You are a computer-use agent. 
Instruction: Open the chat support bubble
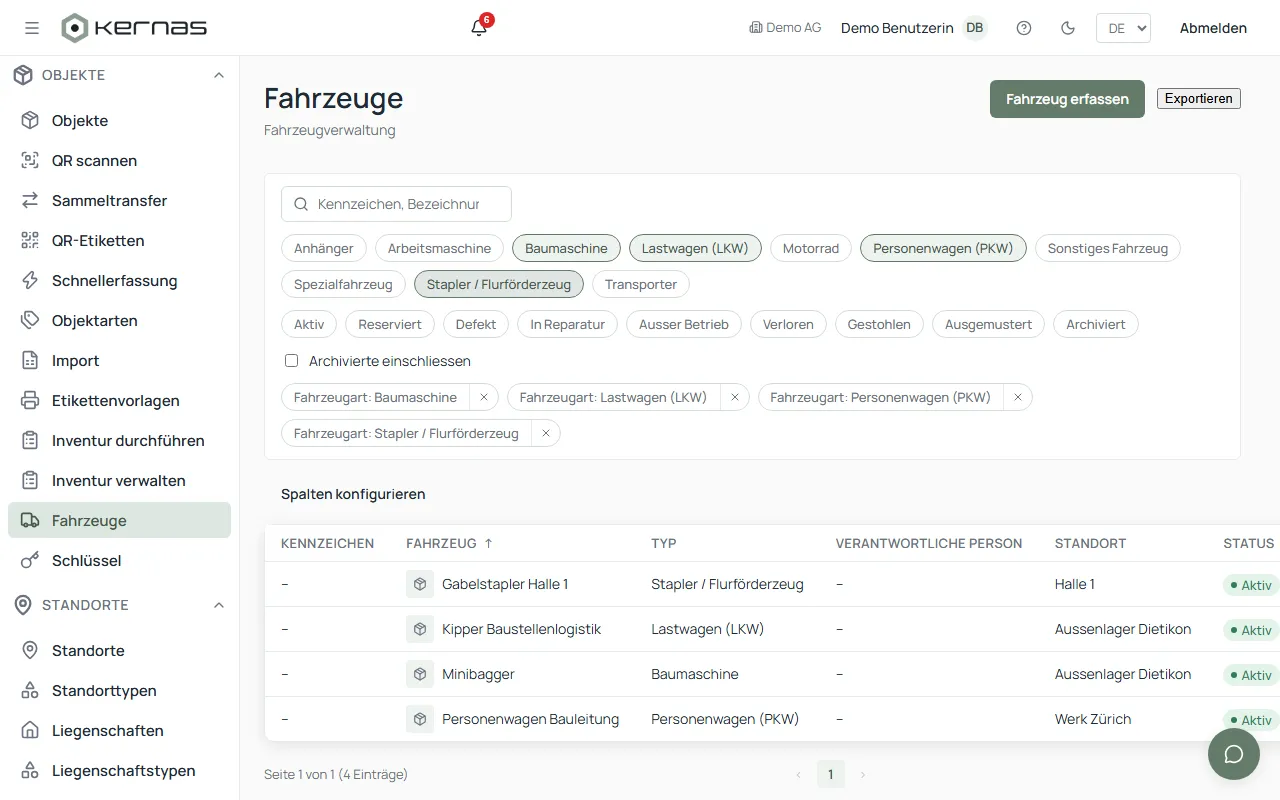pos(1234,754)
